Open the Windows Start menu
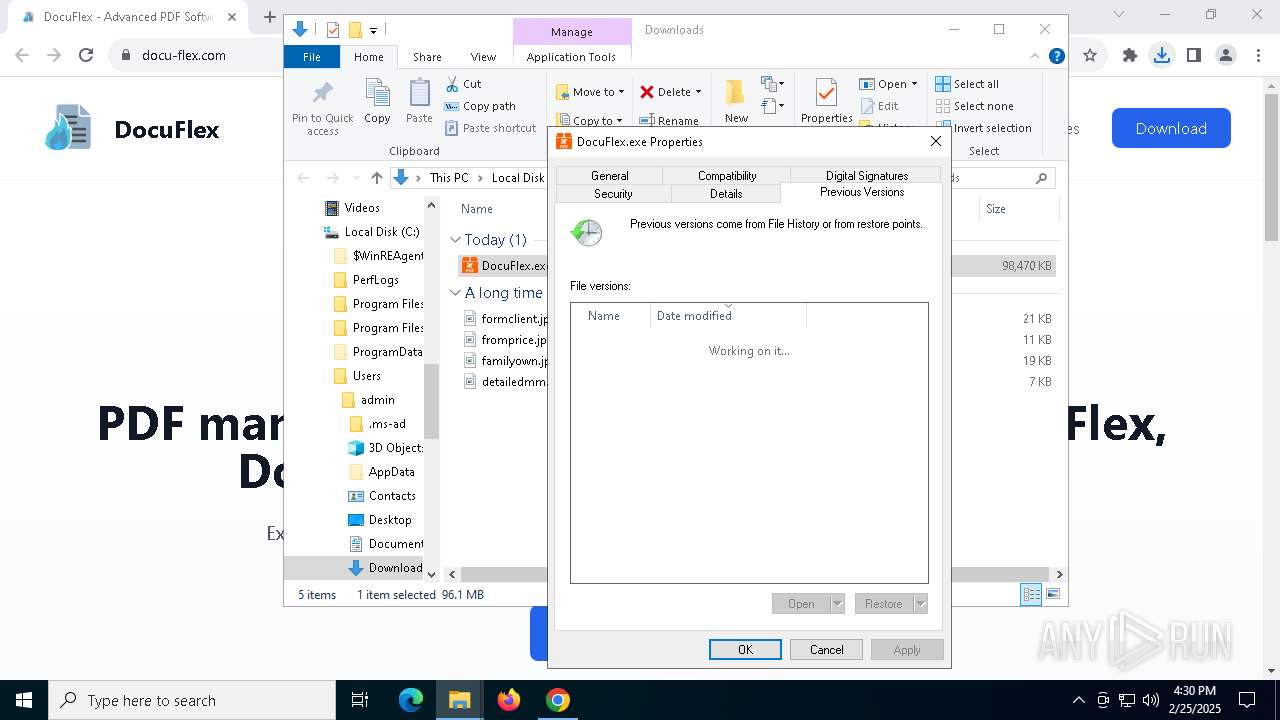This screenshot has width=1280, height=720. [x=24, y=700]
